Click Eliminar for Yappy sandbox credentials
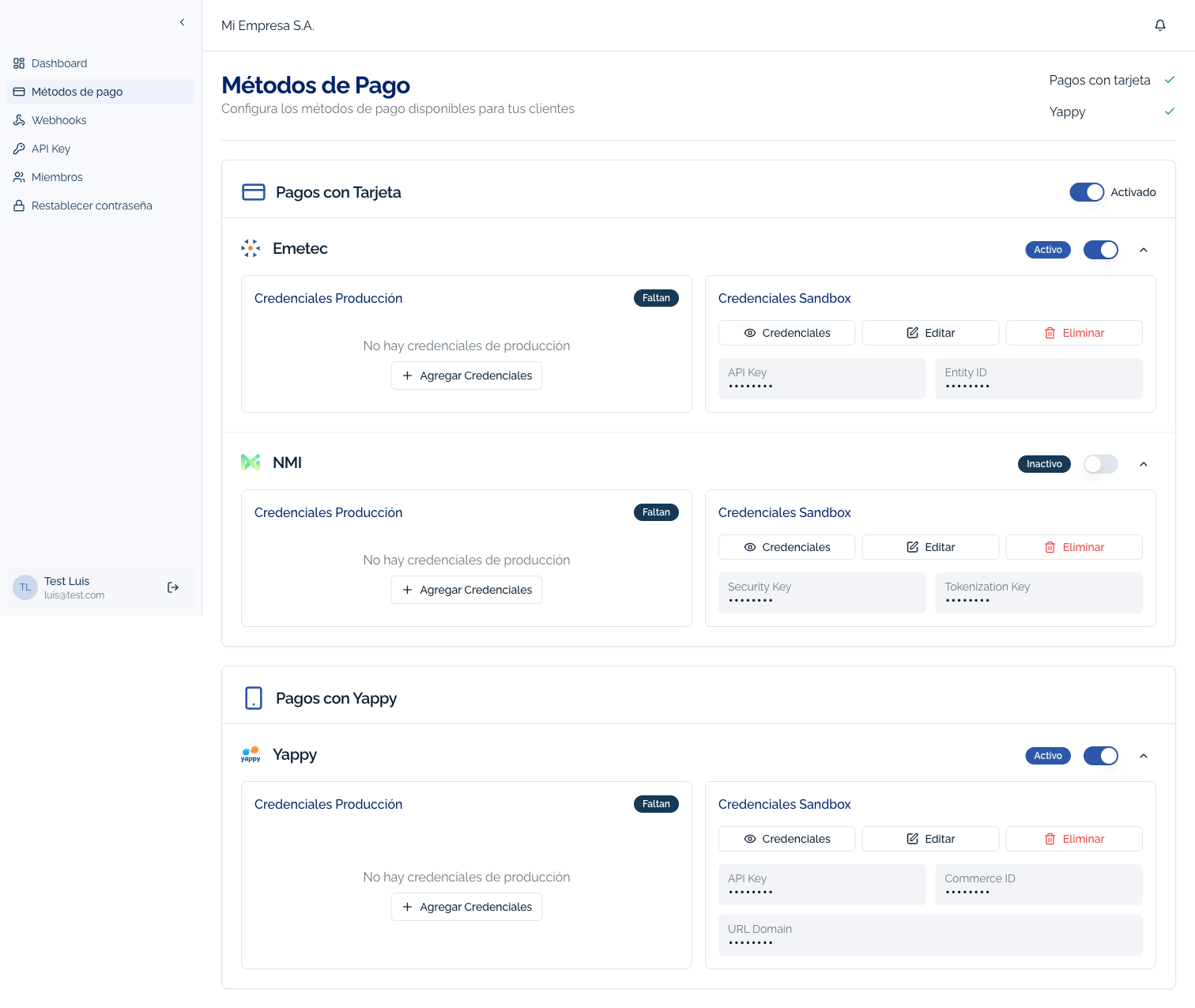 coord(1073,839)
